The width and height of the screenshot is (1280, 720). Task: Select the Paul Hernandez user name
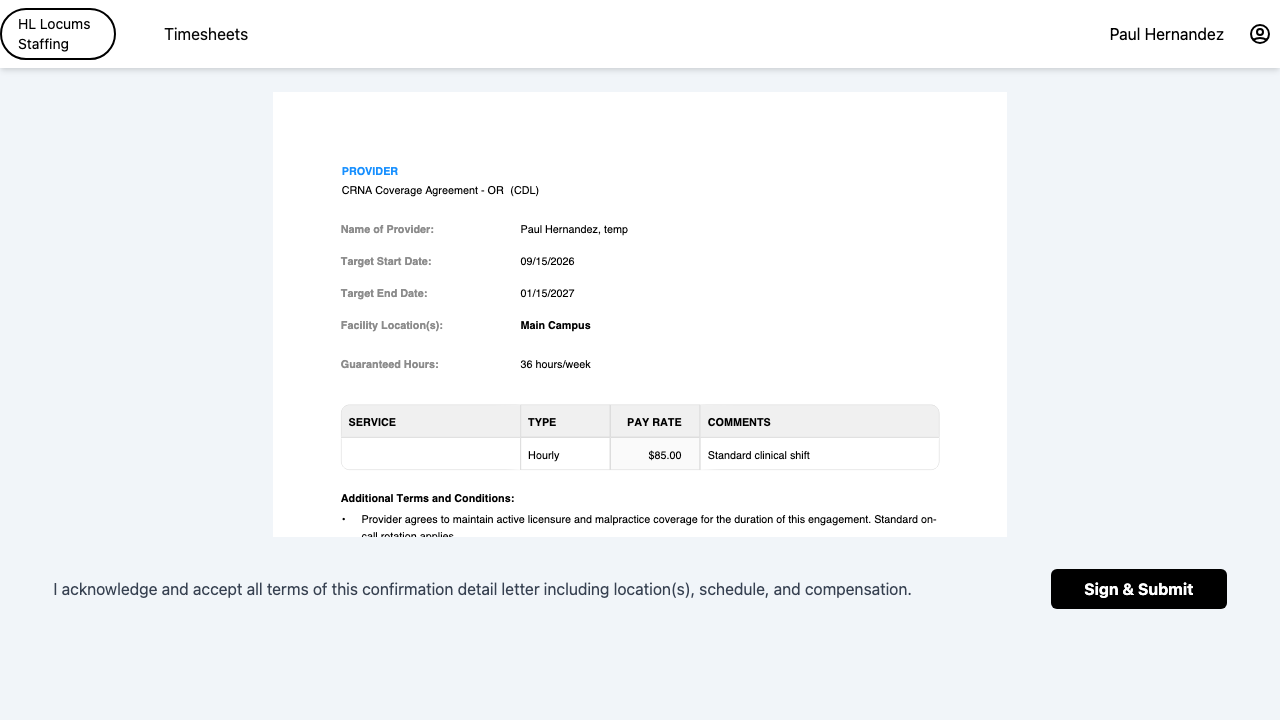click(x=1166, y=34)
